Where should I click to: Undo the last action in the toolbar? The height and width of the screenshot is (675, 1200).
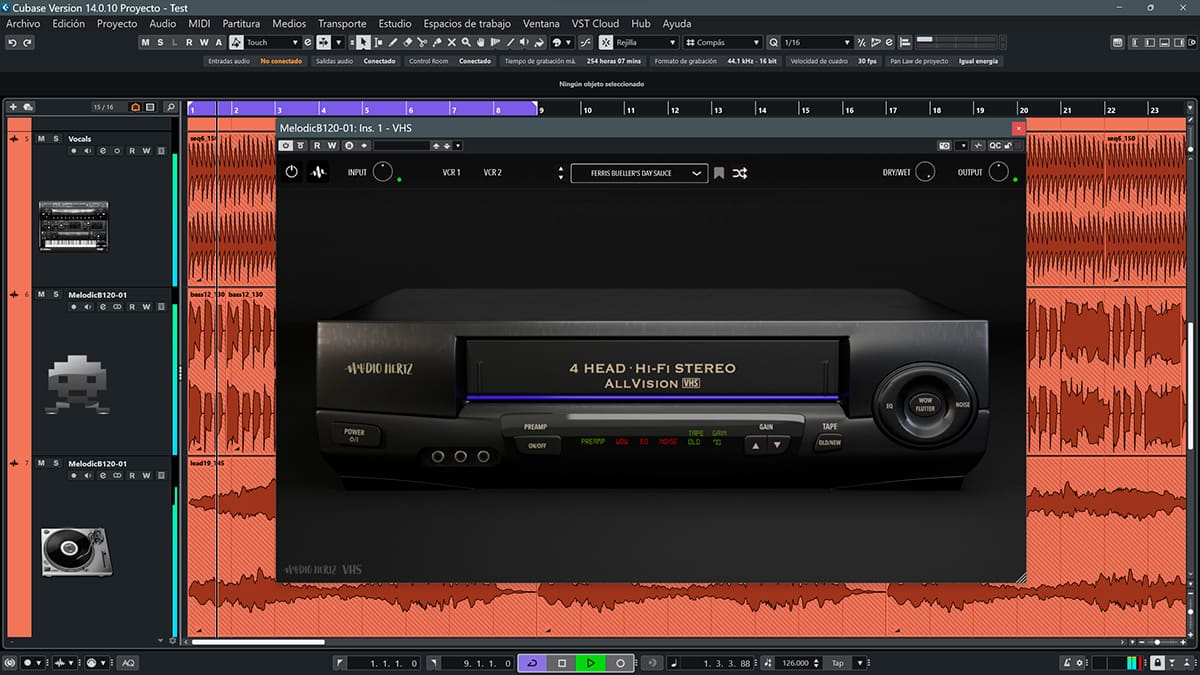click(x=12, y=43)
